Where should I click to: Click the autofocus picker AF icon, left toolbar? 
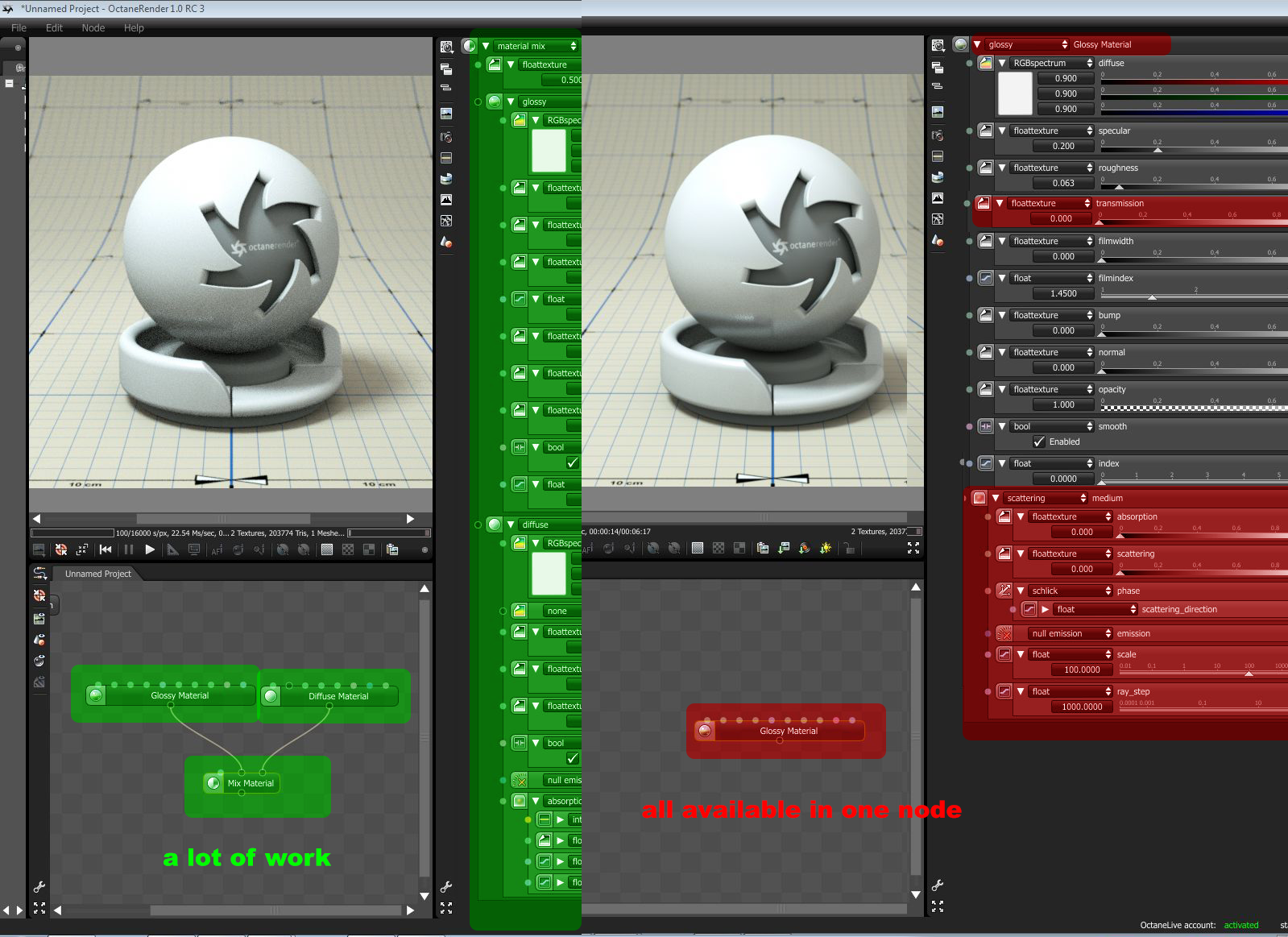tap(217, 549)
